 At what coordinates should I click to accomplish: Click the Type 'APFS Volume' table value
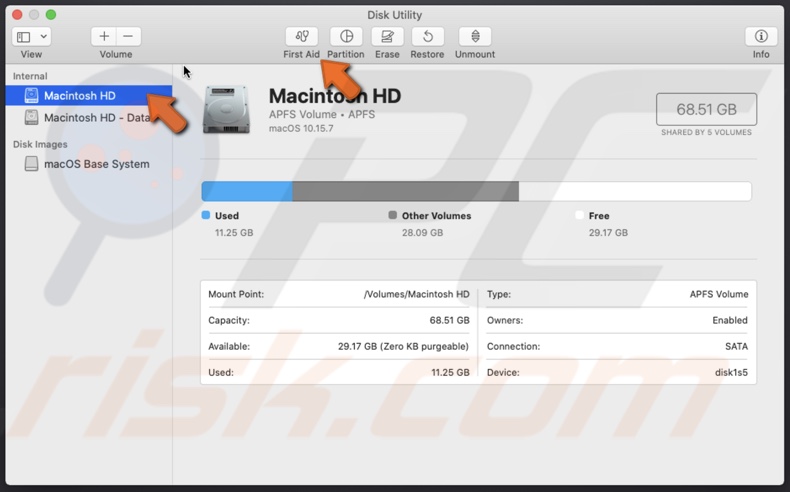[x=719, y=294]
